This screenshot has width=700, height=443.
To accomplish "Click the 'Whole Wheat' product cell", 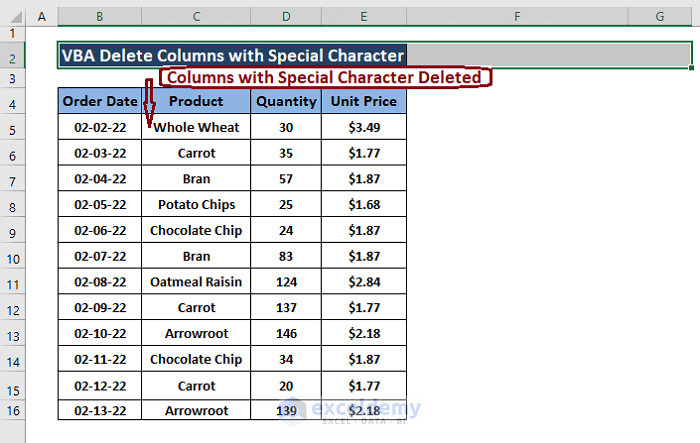I will pos(196,127).
